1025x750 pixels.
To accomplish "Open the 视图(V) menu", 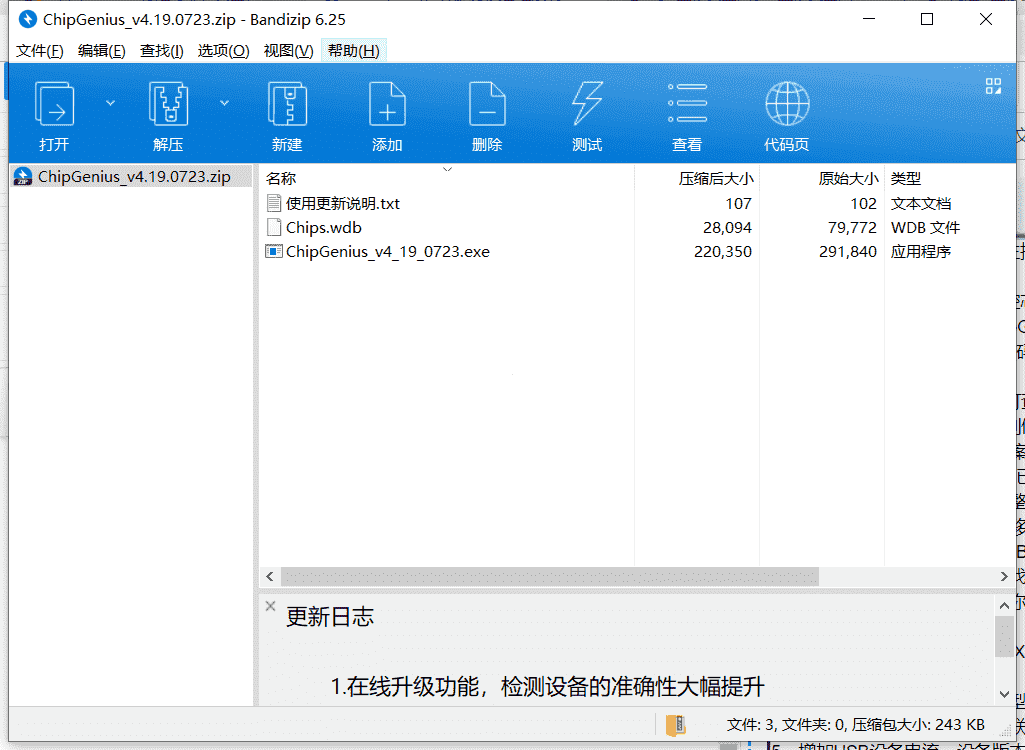I will [x=288, y=51].
